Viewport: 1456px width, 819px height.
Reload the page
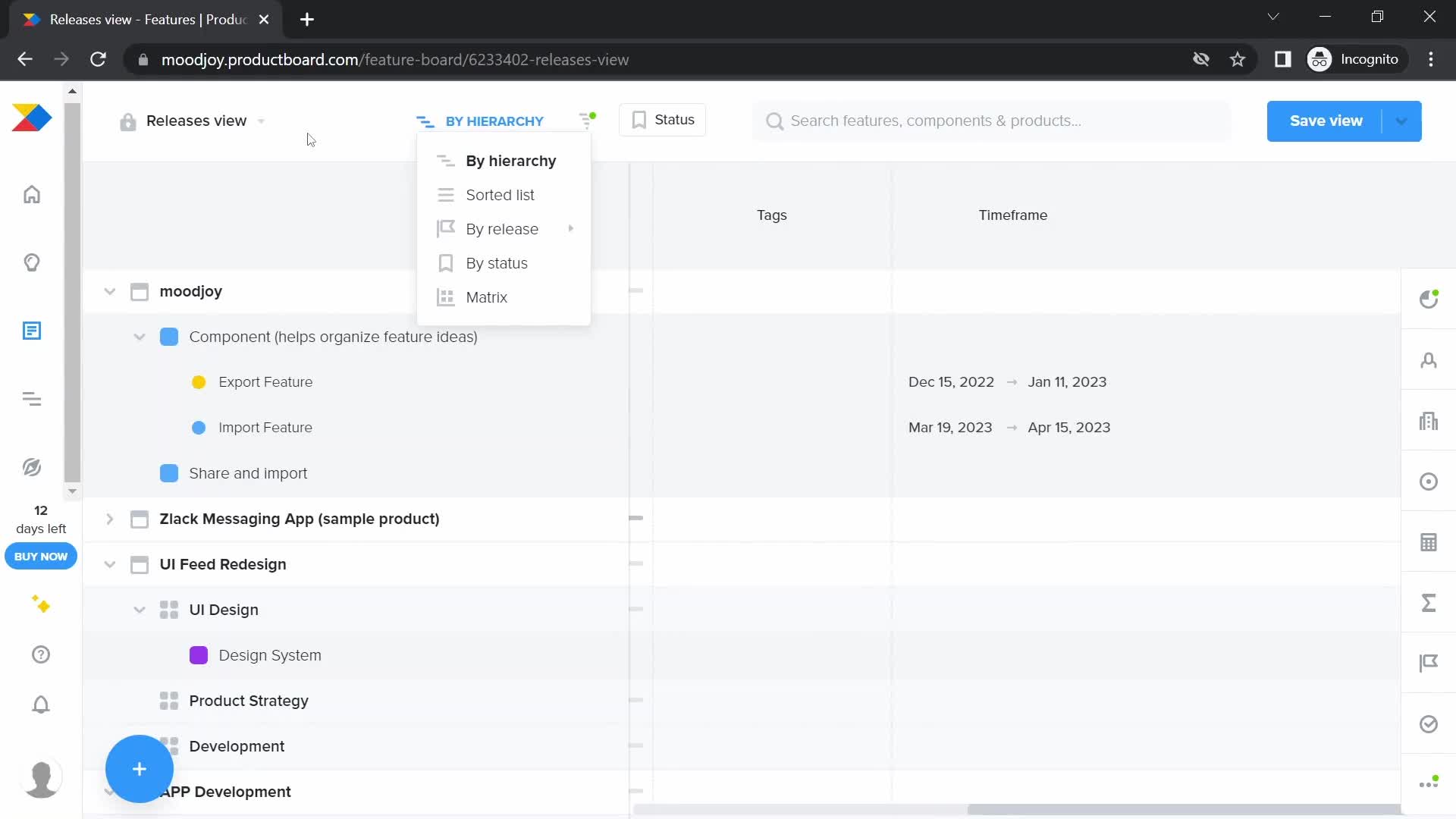click(98, 59)
